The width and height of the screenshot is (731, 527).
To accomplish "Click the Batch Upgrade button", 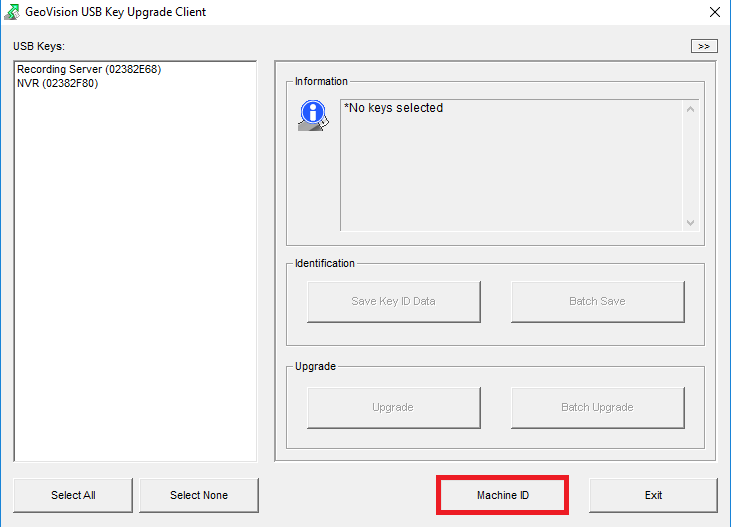I will (598, 408).
